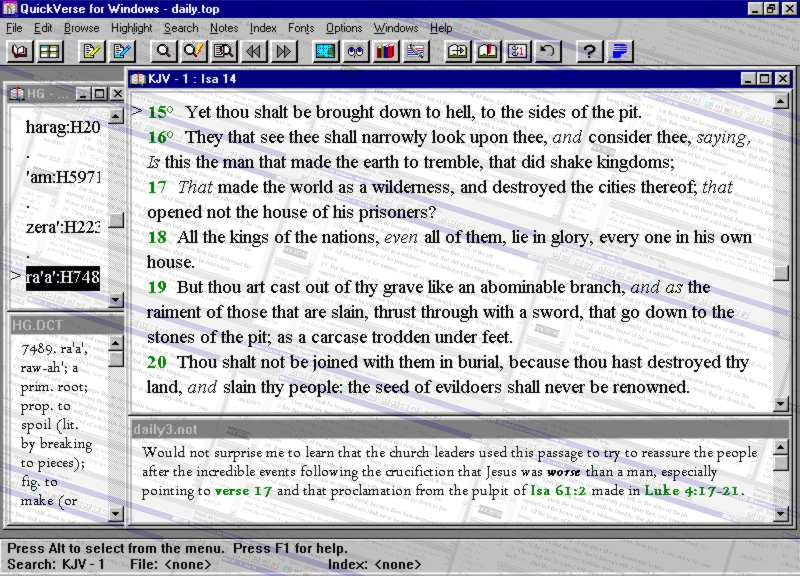Click the four-pane window layout toolbar icon
The image size is (800, 576).
[49, 52]
